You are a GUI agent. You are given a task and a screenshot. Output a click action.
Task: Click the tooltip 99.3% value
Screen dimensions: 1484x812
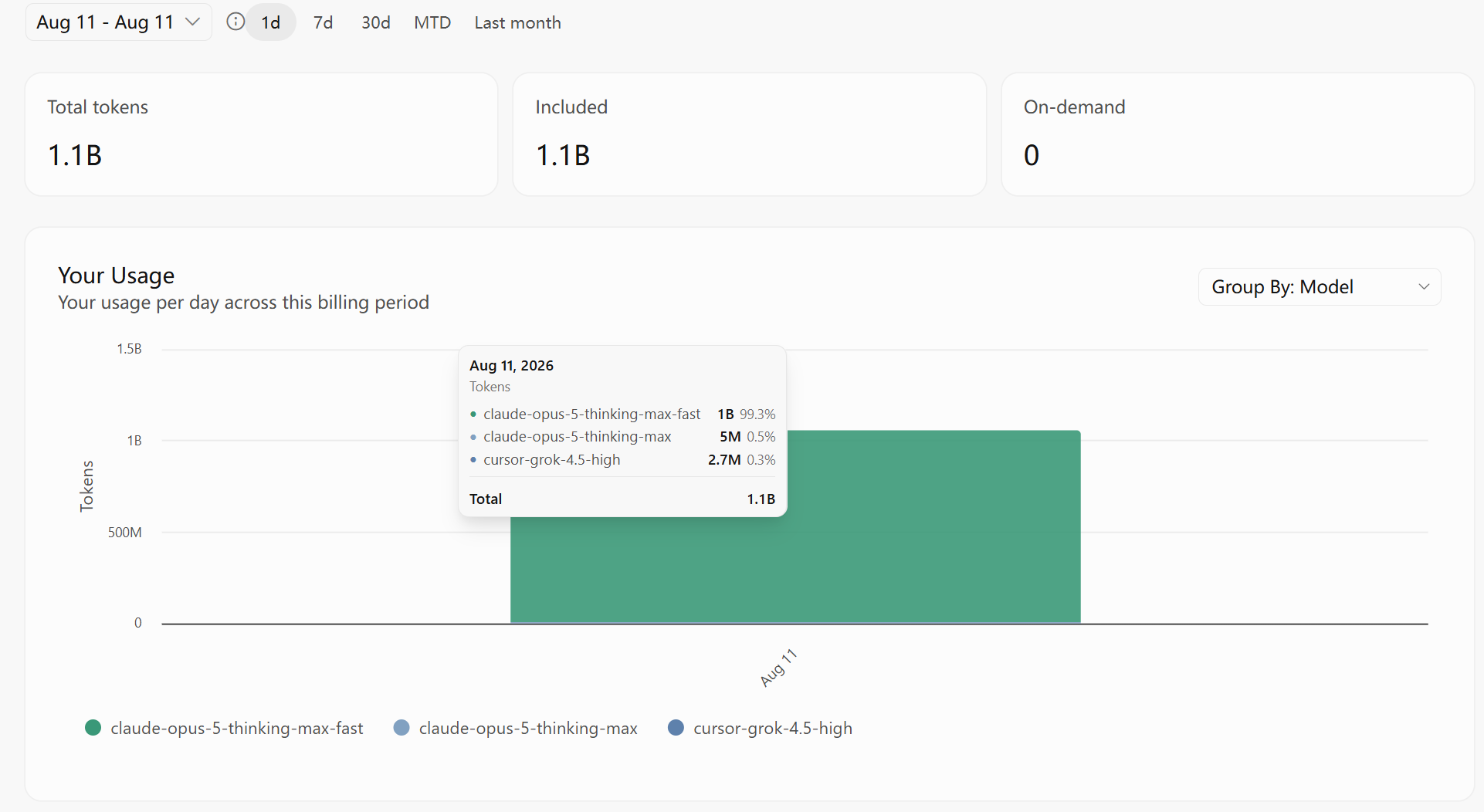pyautogui.click(x=757, y=414)
